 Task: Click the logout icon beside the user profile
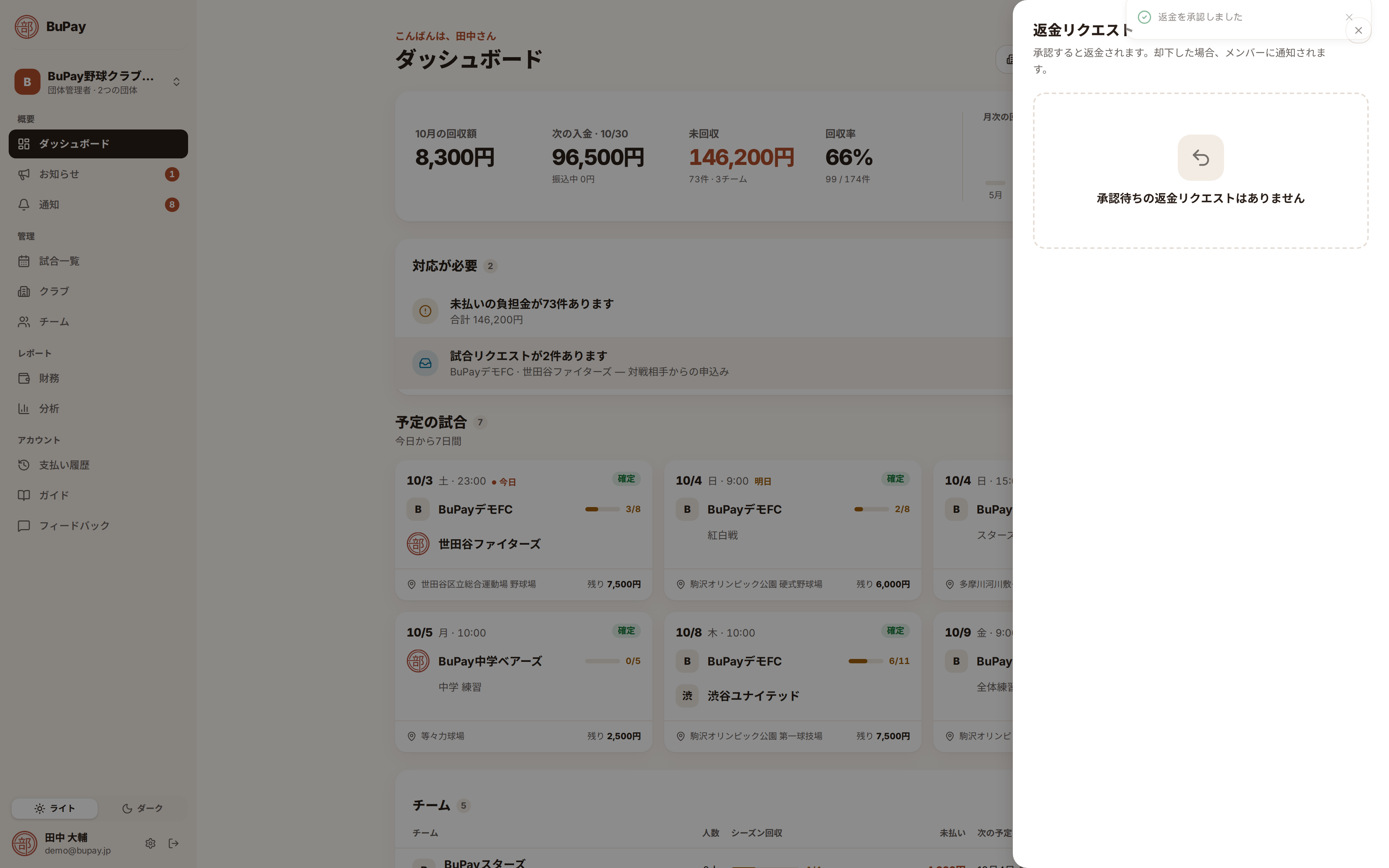click(173, 843)
